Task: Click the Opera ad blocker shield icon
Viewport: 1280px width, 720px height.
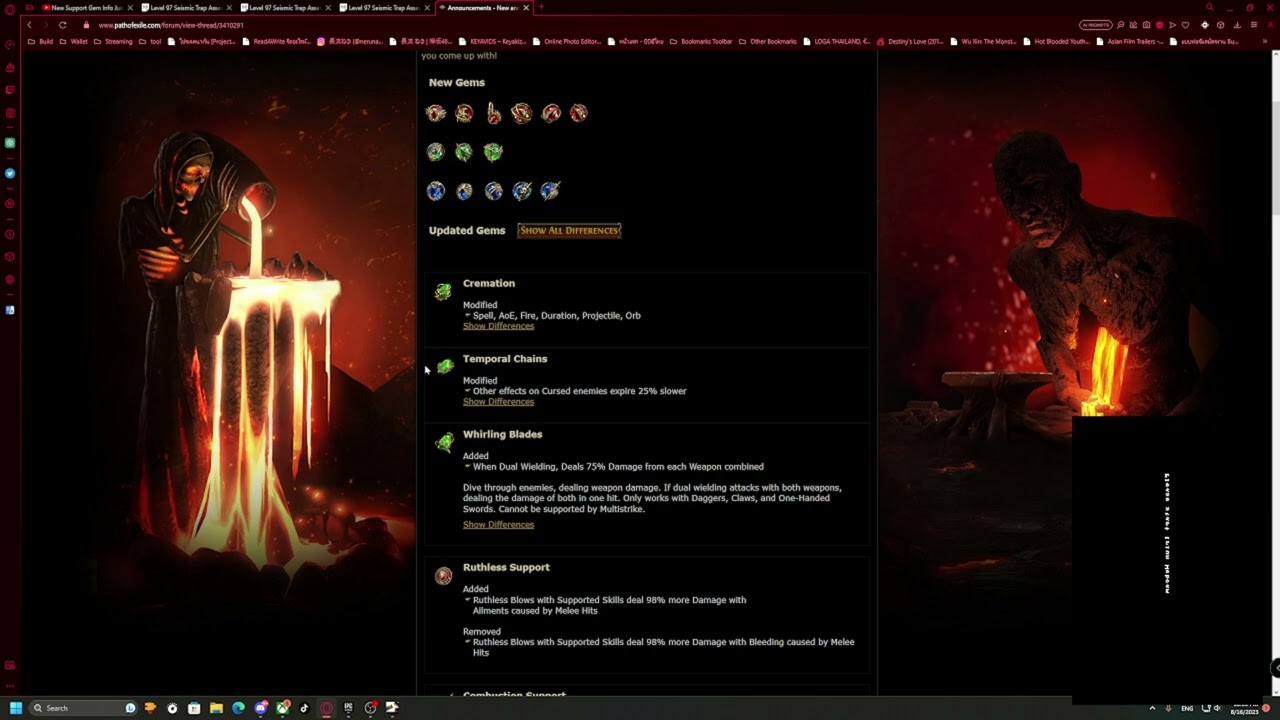Action: click(1159, 25)
